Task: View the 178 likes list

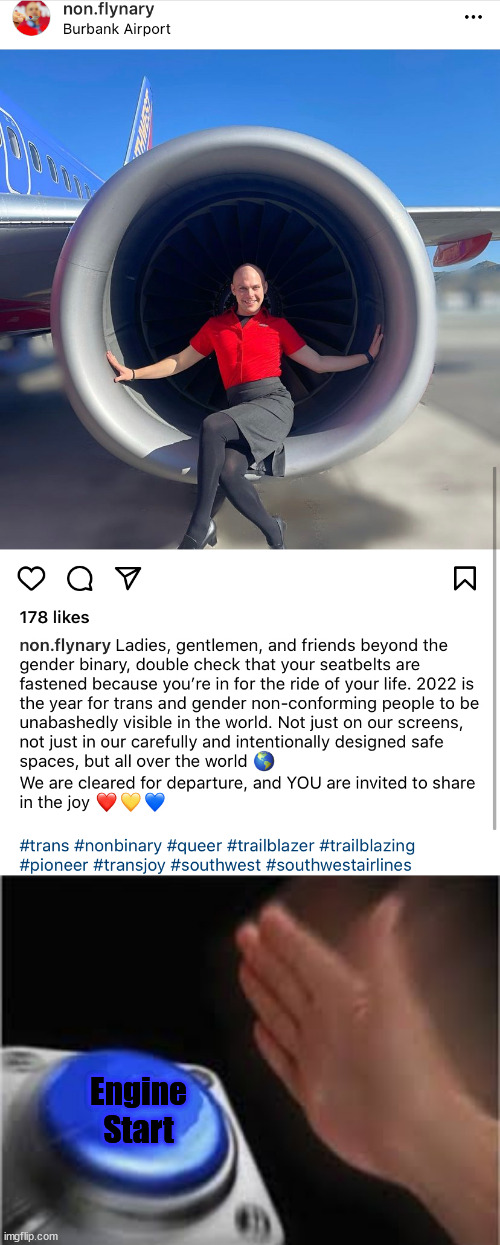Action: click(x=54, y=617)
